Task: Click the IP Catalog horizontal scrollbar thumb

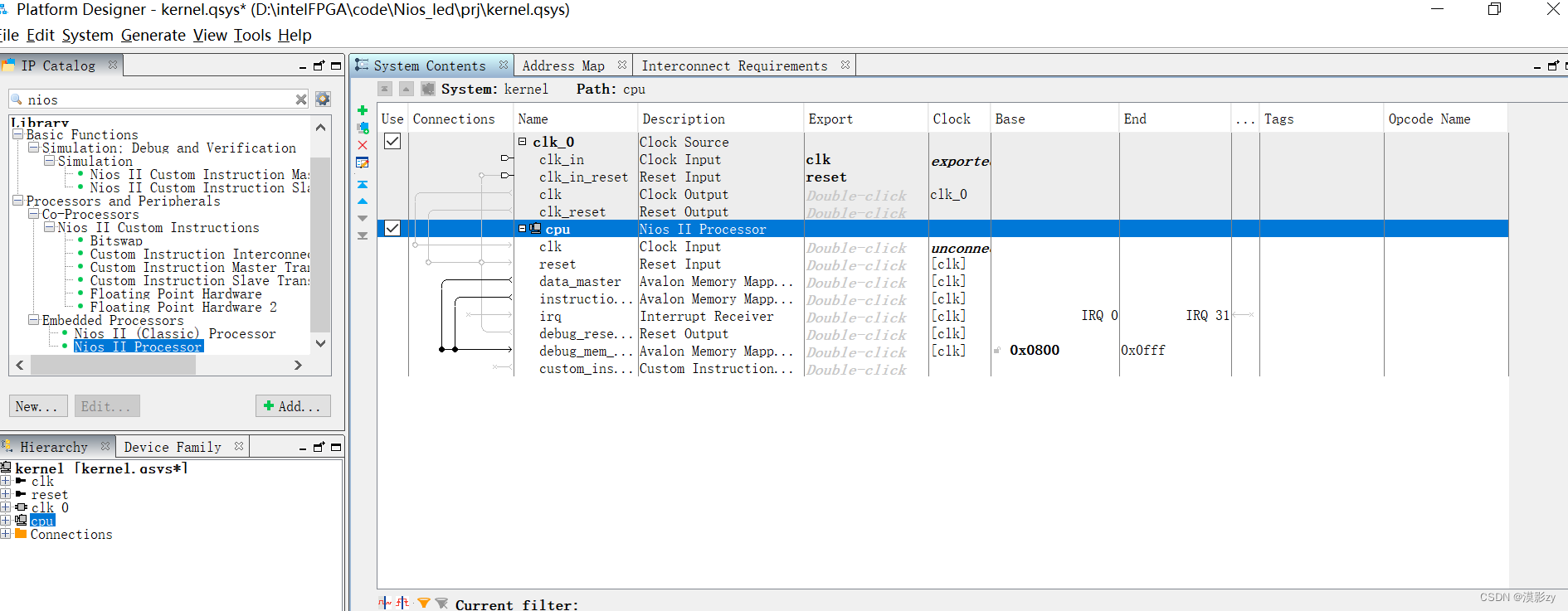Action: (x=113, y=365)
